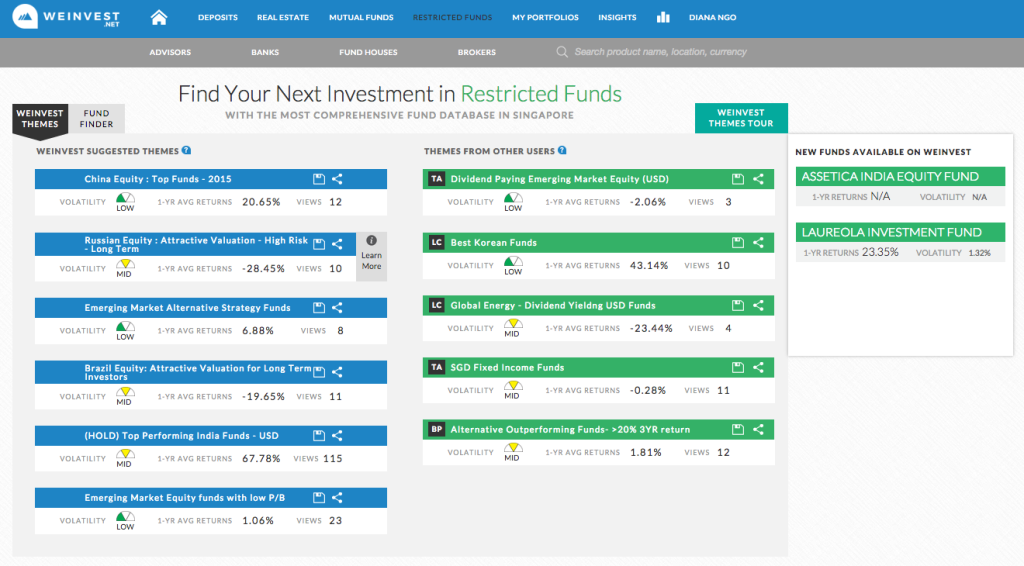Open help icon next to WeInvest Suggested Themes
The width and height of the screenshot is (1024, 566).
pos(187,151)
